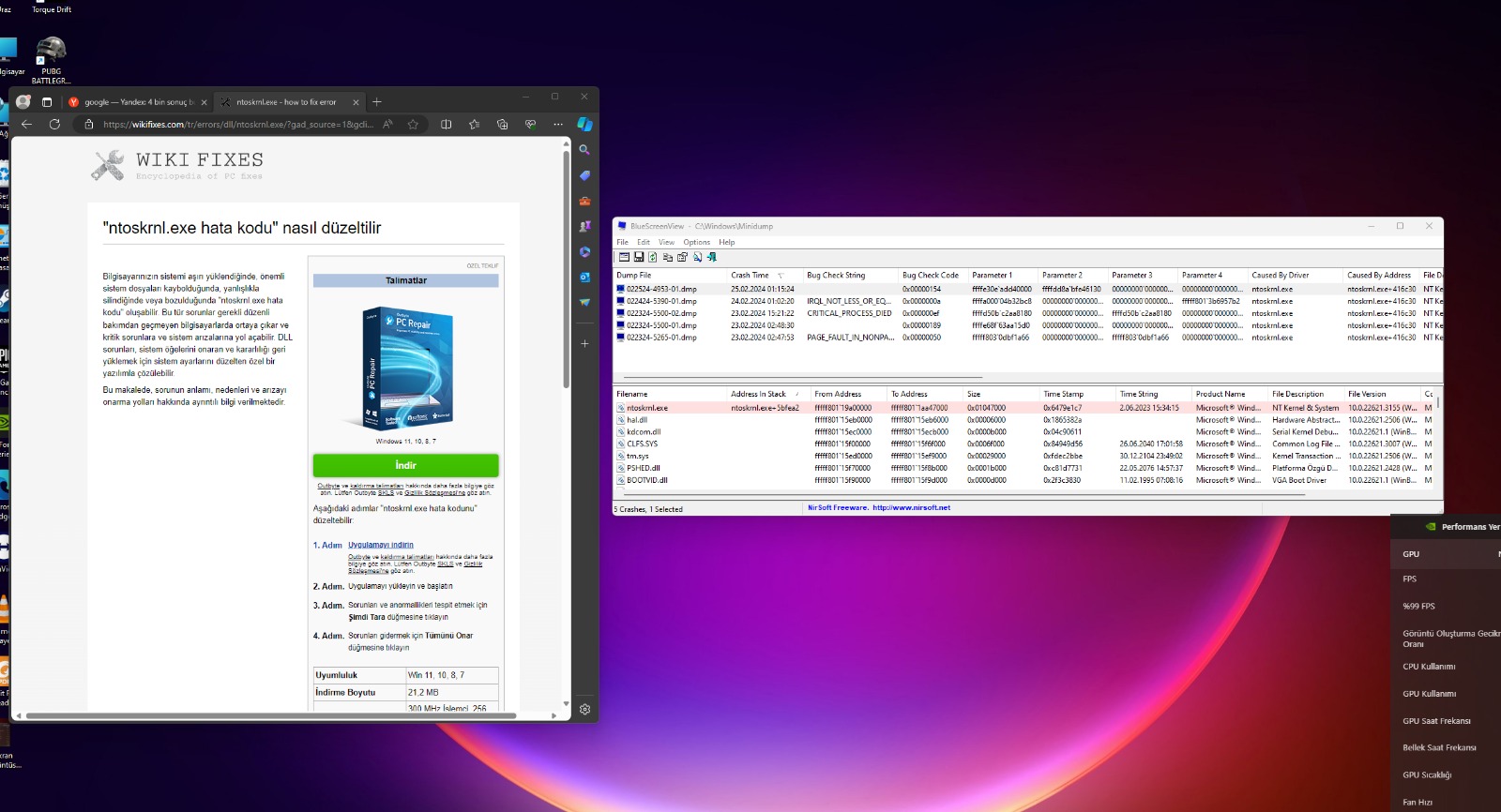Open Edge split screen icon
The width and height of the screenshot is (1501, 812).
[x=447, y=124]
